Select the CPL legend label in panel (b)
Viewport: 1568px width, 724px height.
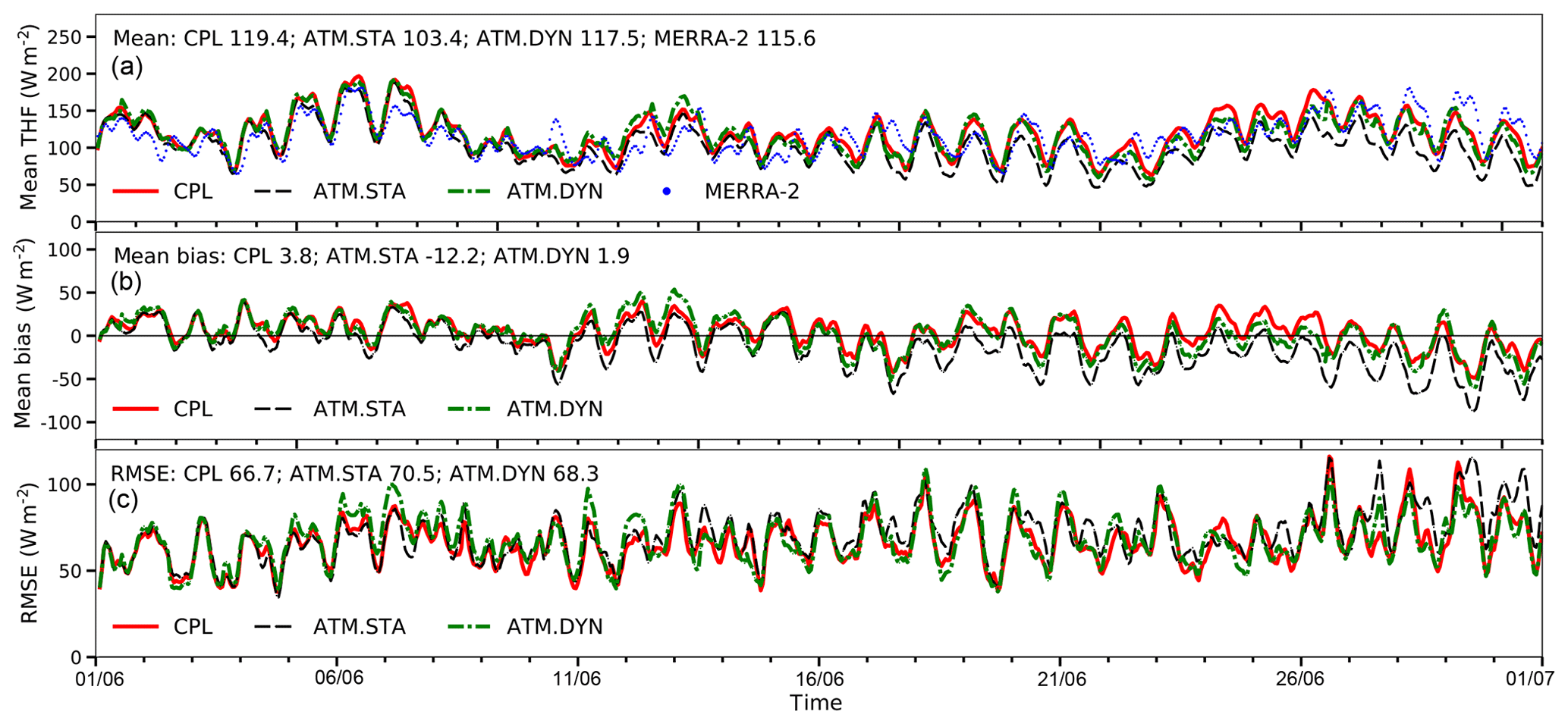click(193, 409)
